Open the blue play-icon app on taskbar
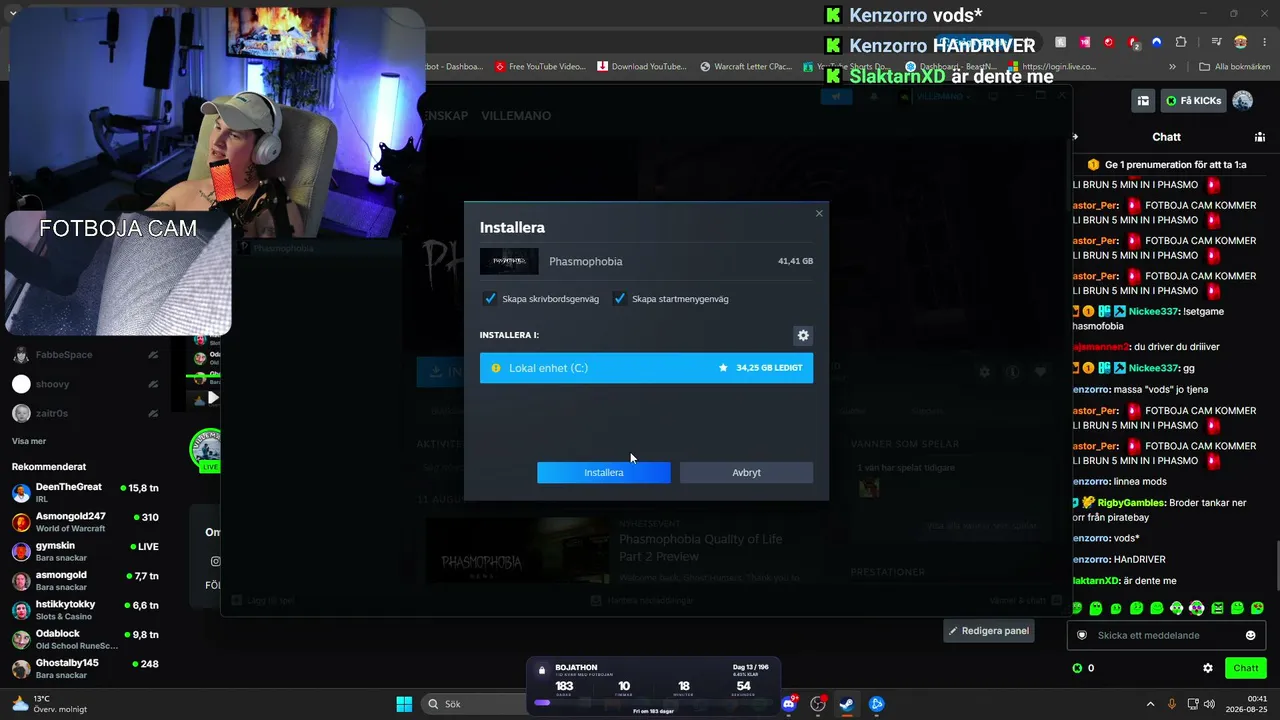 877,703
